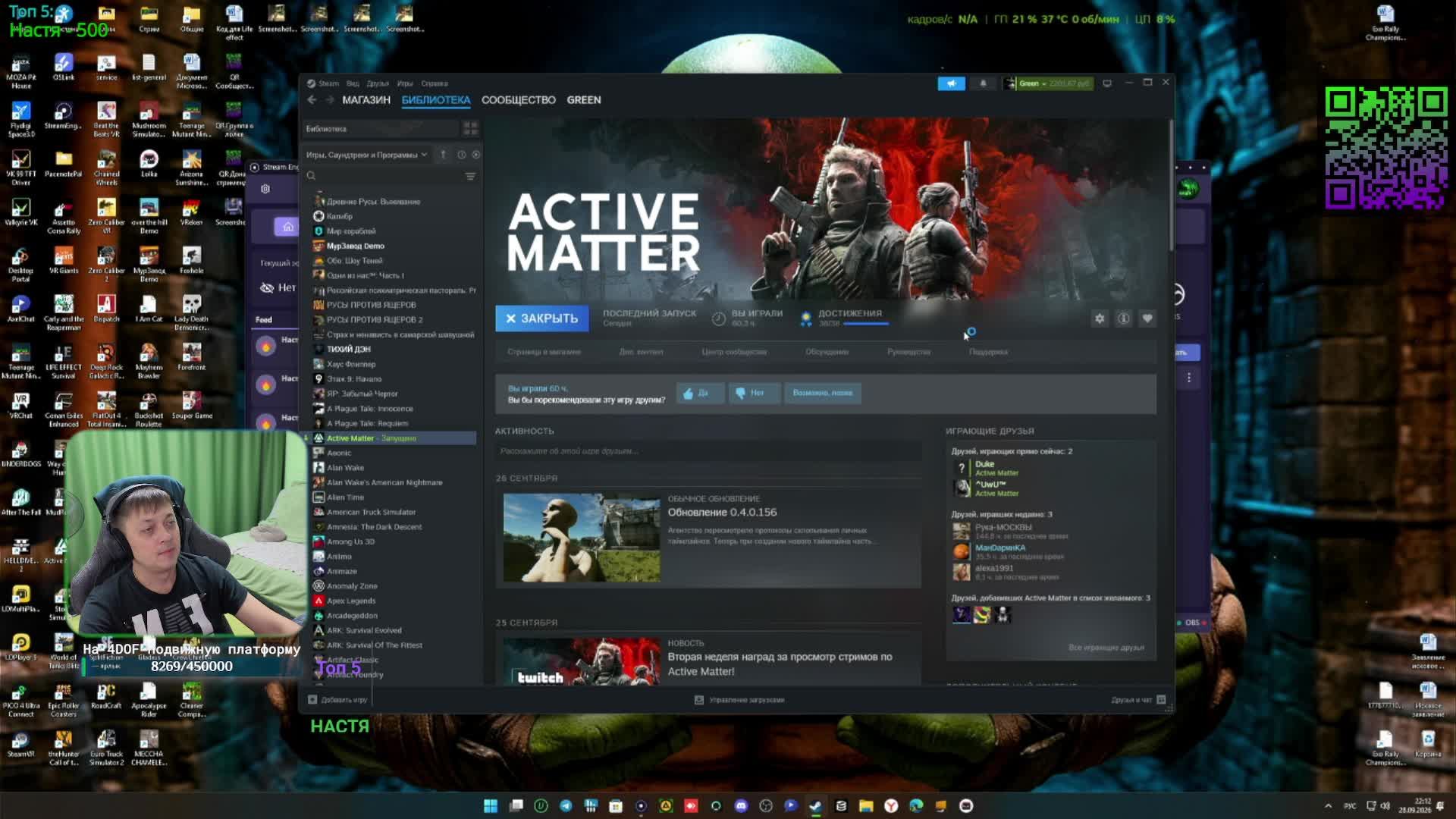Recommend the game with Да thumbs up
This screenshot has width=1456, height=819.
pyautogui.click(x=699, y=393)
